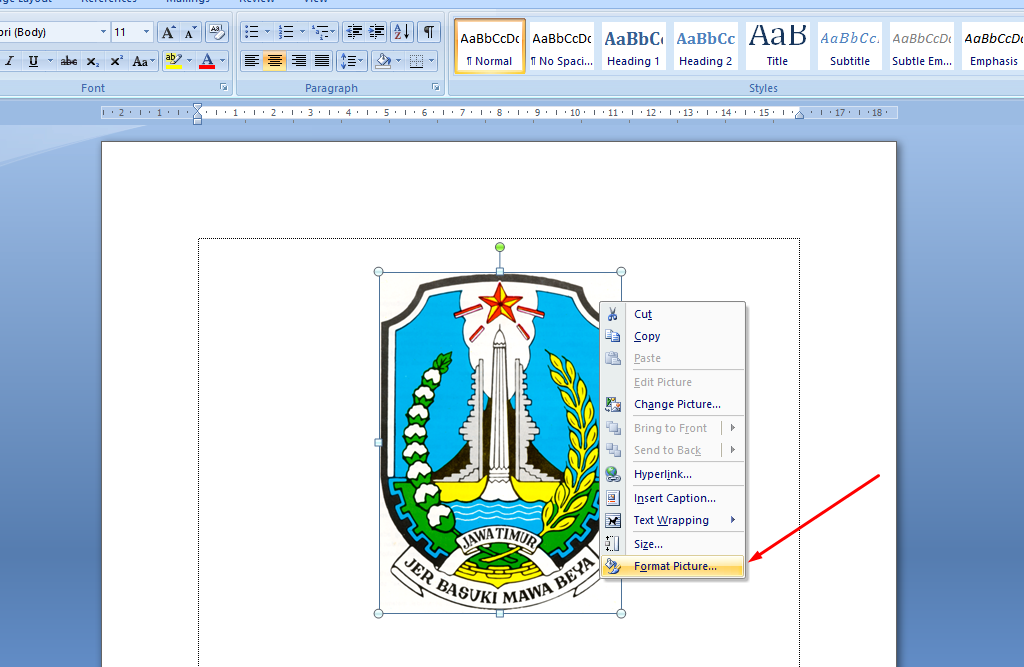Click the Clear Formatting eraser icon
The width and height of the screenshot is (1024, 667).
click(x=216, y=32)
